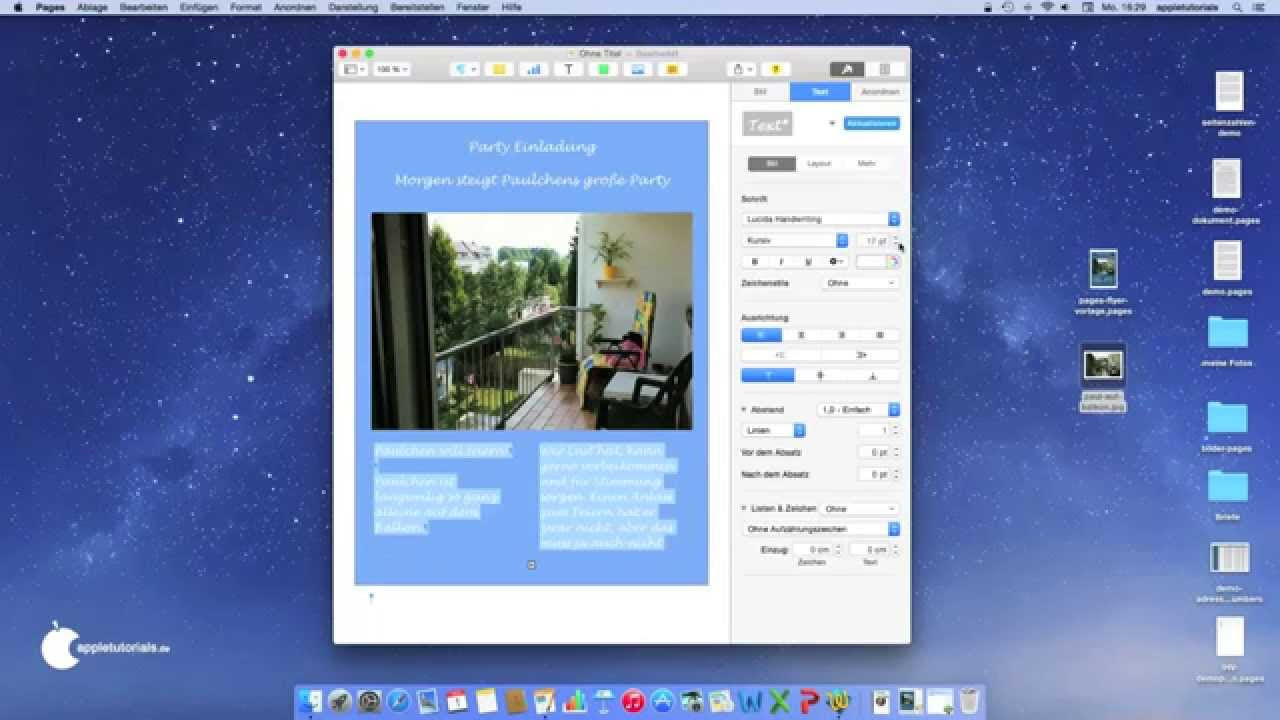Open the Format menu
Viewport: 1280px width, 720px height.
tap(246, 7)
